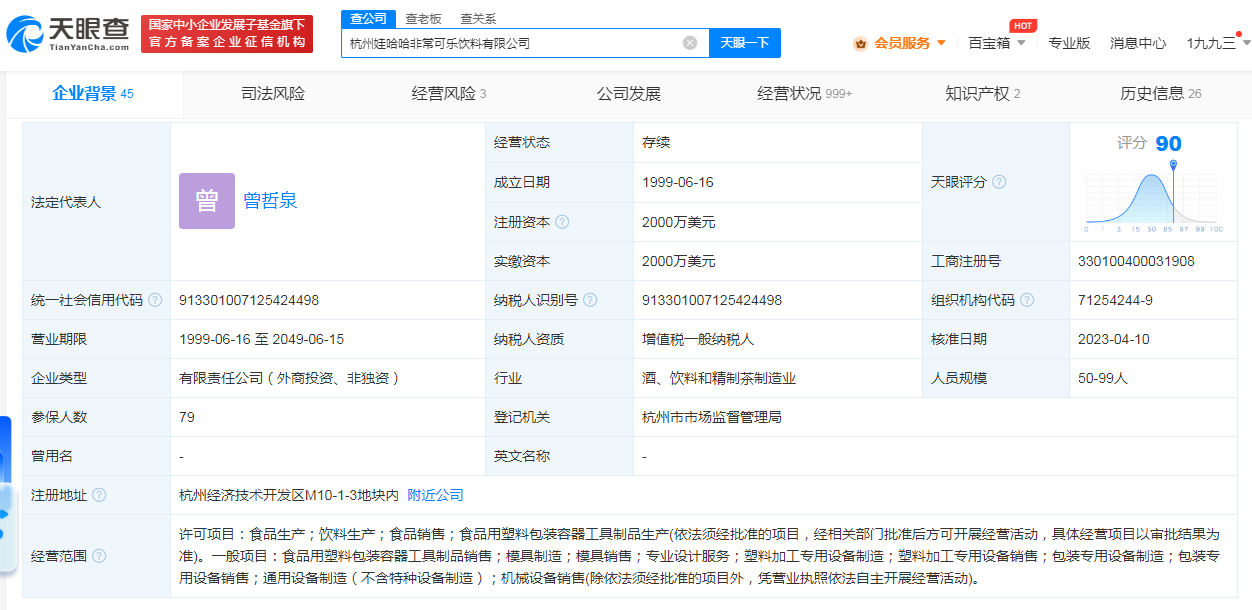Click the 50-99人 staff size value
1252x610 pixels.
click(1102, 378)
